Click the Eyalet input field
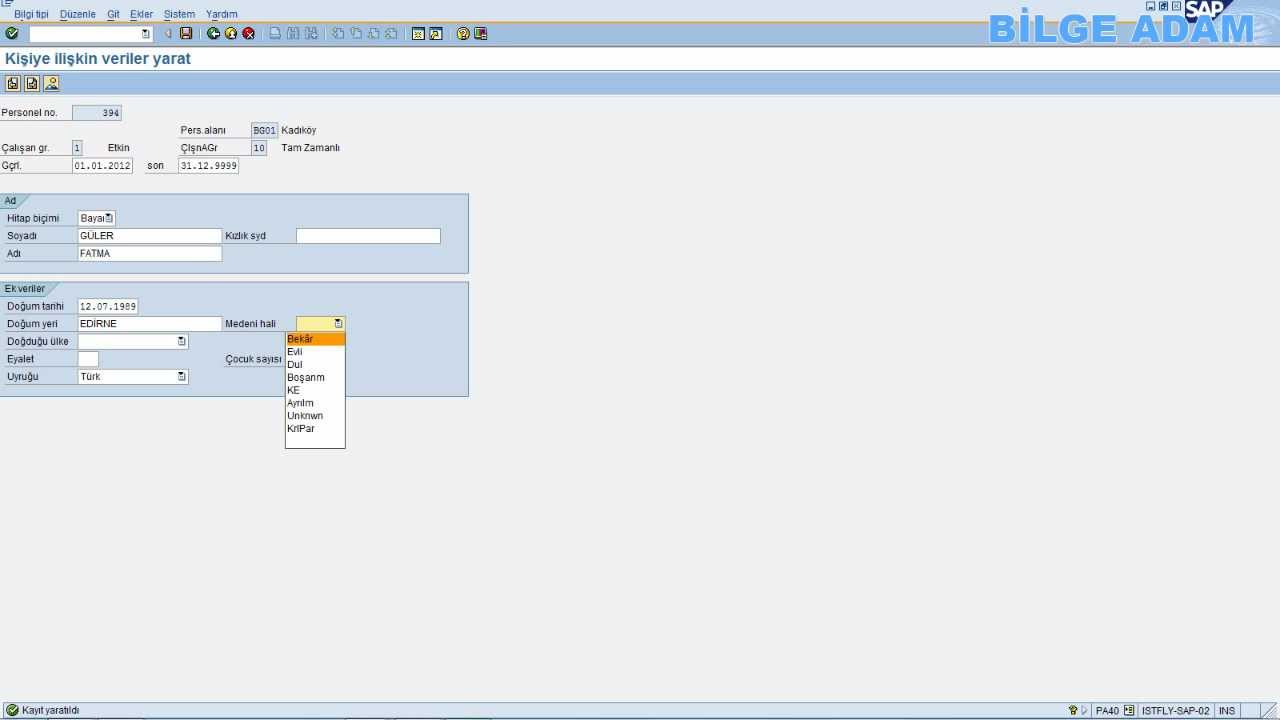The width and height of the screenshot is (1280, 720). 88,359
